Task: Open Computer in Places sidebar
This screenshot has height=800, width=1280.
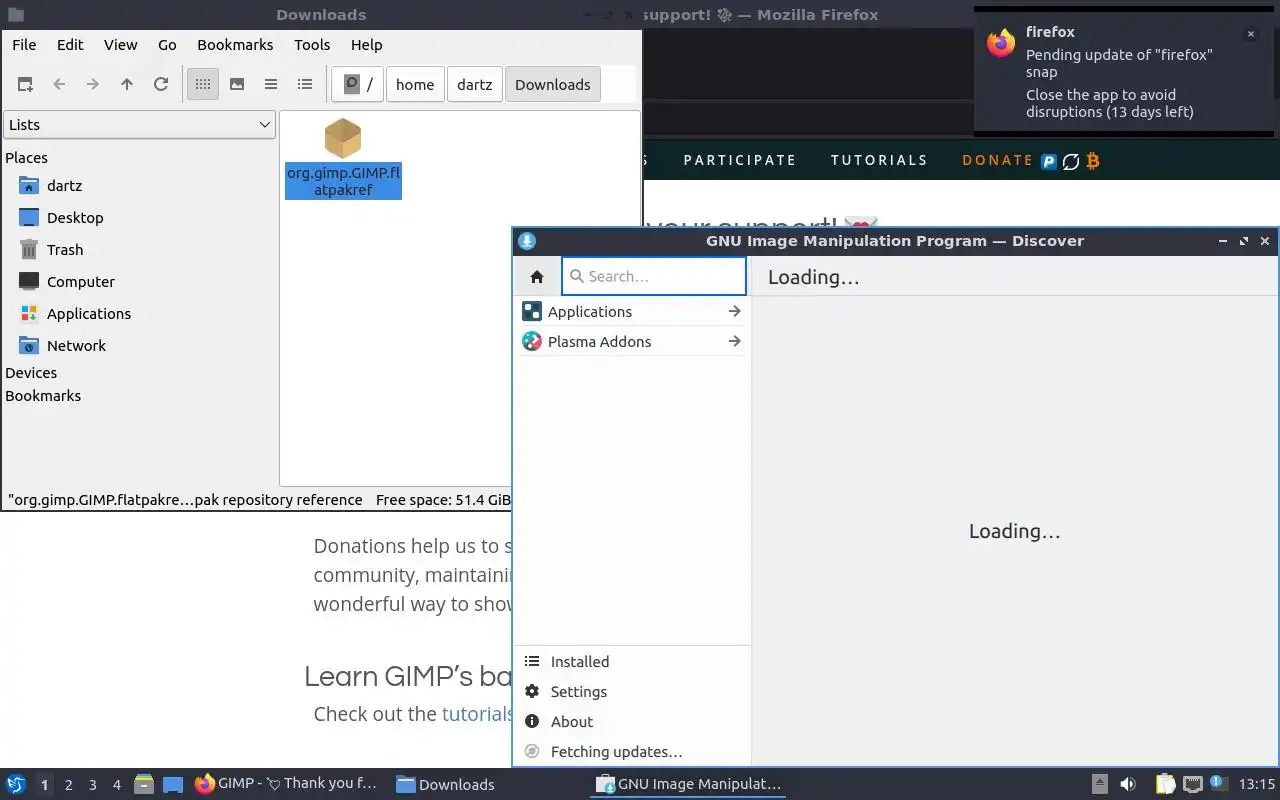Action: tap(81, 282)
